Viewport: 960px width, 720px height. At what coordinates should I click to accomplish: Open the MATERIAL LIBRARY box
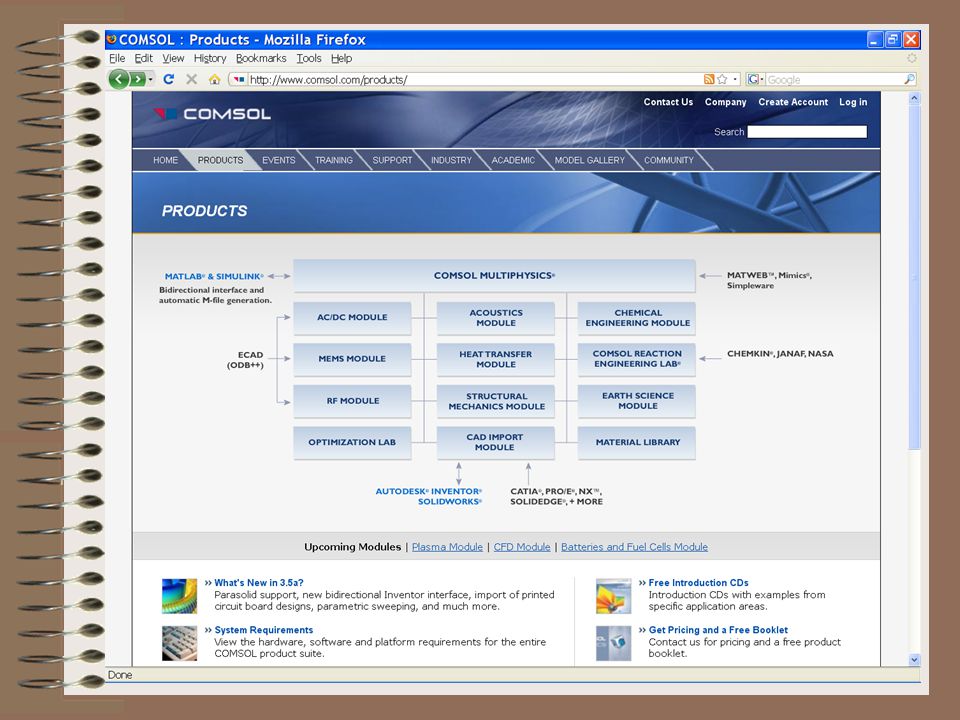pyautogui.click(x=637, y=443)
